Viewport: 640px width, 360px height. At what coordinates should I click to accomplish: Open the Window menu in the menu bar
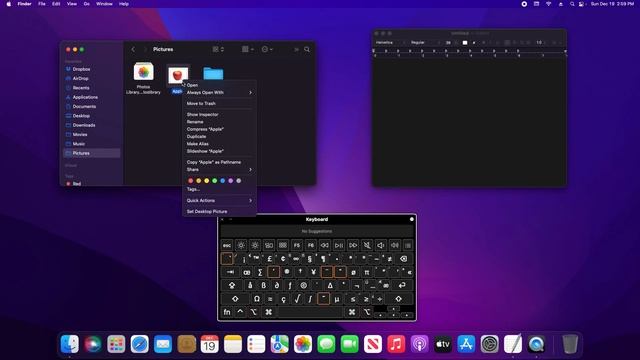click(x=104, y=4)
